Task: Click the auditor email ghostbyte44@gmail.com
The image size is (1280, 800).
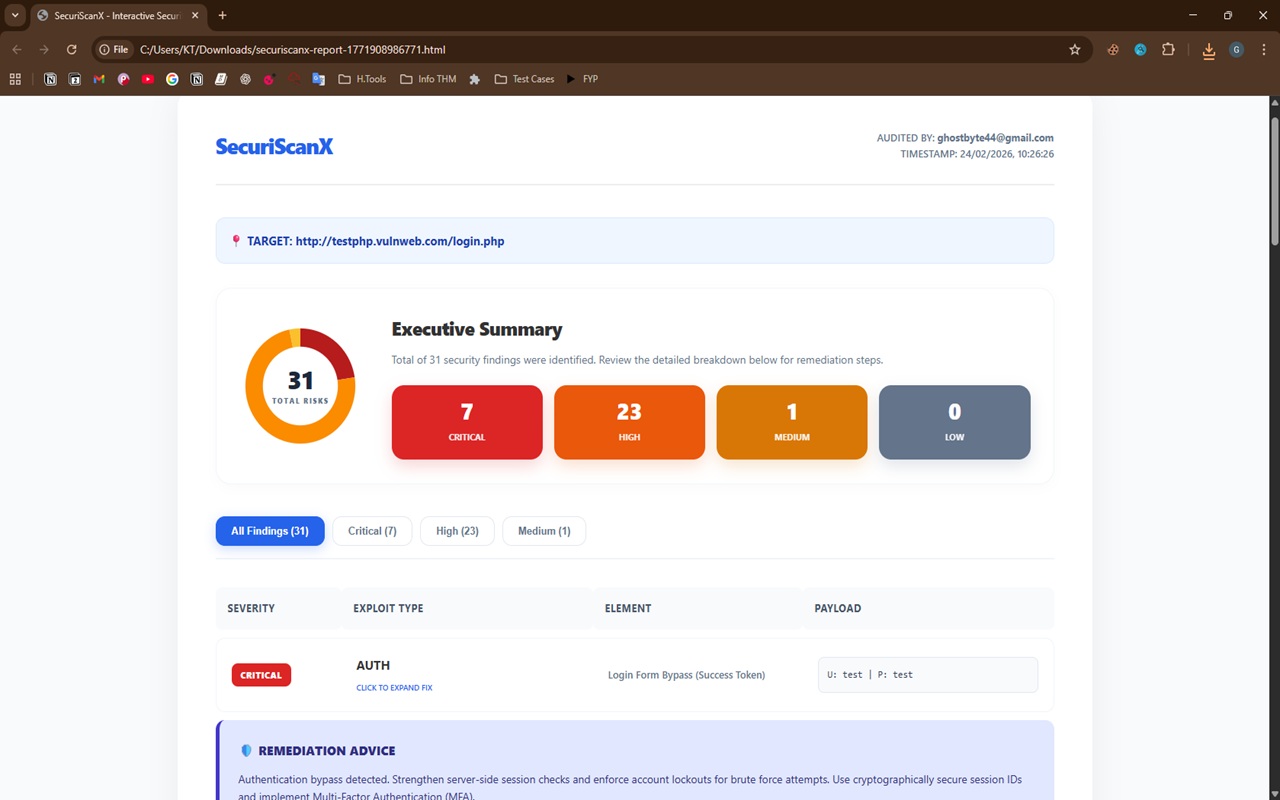Action: coord(995,138)
